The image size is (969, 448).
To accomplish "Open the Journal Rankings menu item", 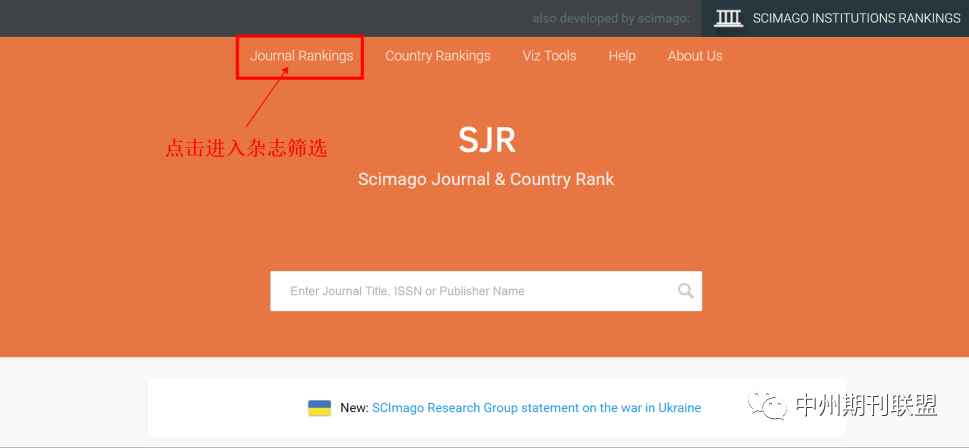I will pyautogui.click(x=301, y=56).
